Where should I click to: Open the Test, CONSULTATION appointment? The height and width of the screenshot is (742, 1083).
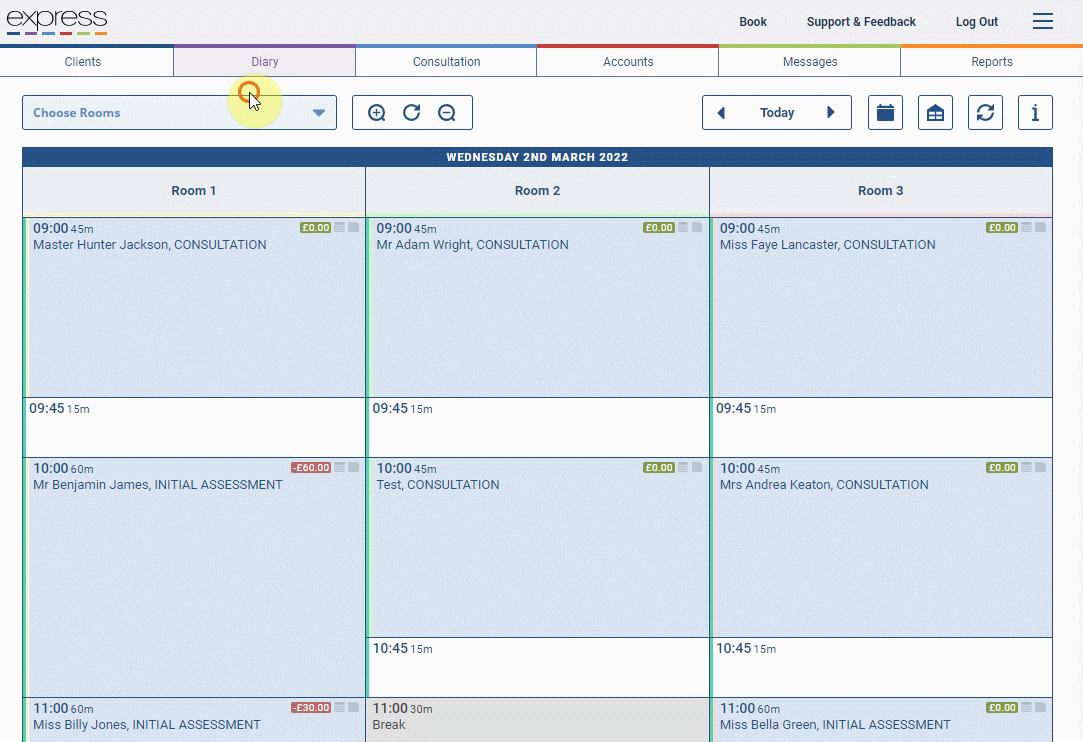click(x=538, y=547)
